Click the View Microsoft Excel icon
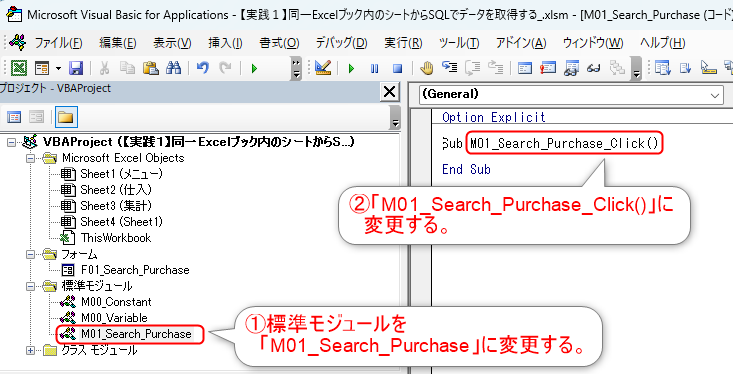The image size is (733, 374). click(x=19, y=69)
